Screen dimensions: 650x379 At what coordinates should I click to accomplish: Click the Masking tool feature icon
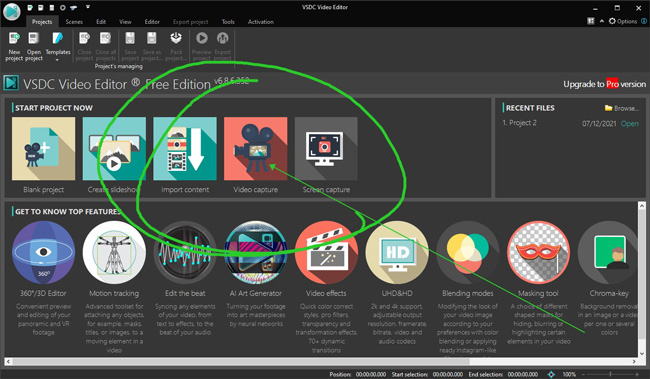tap(538, 253)
